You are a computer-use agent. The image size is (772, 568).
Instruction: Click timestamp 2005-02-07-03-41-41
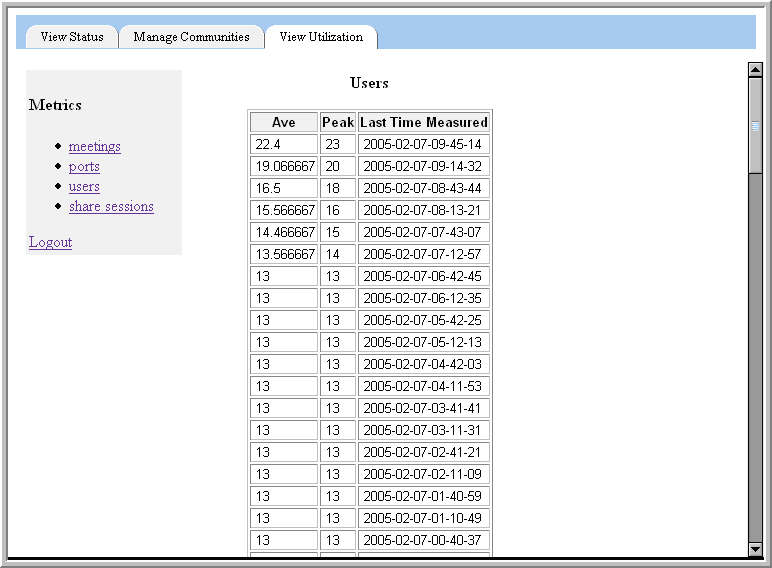coord(424,408)
